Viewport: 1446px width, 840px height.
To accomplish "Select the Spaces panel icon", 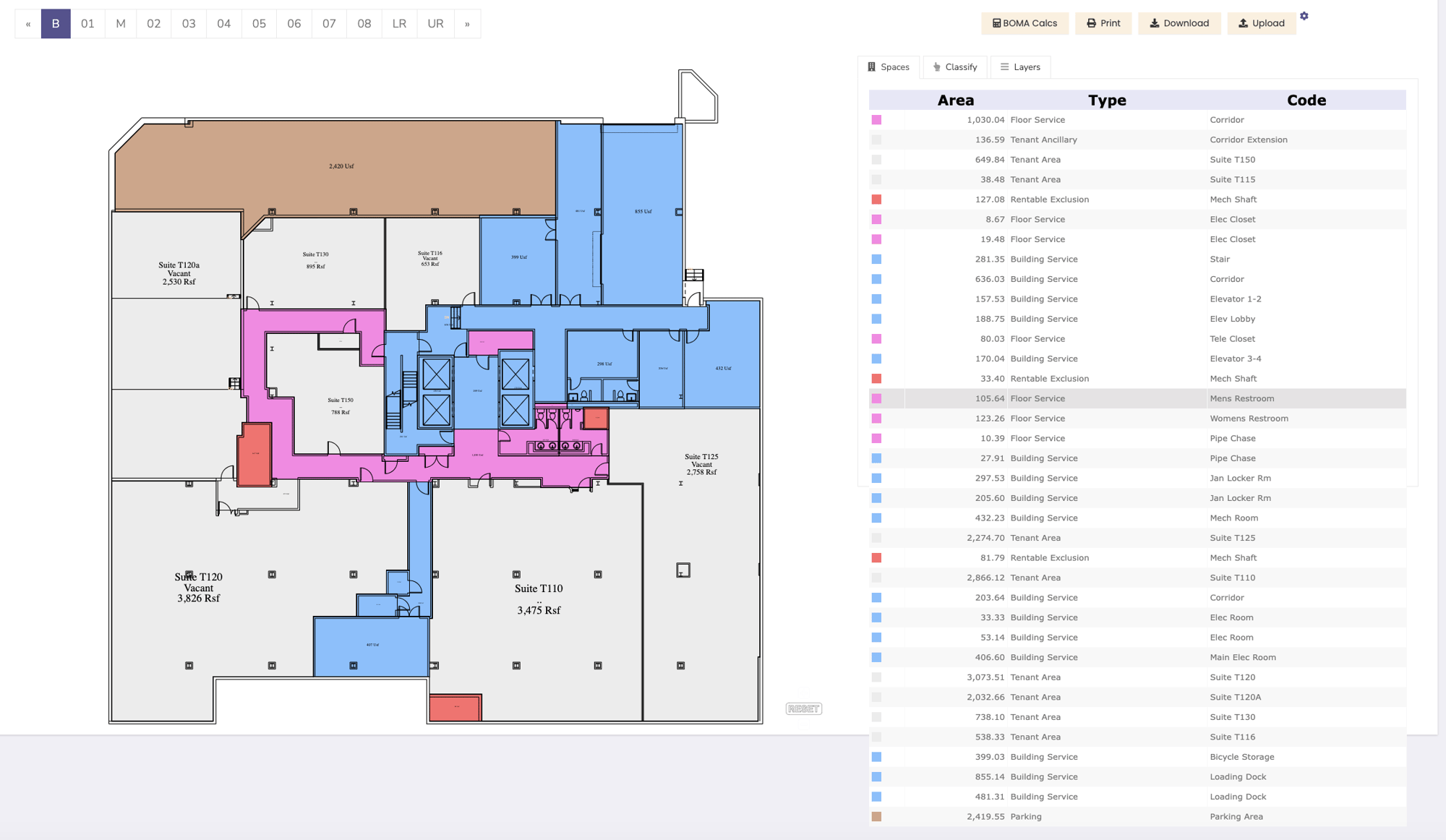I will (871, 67).
